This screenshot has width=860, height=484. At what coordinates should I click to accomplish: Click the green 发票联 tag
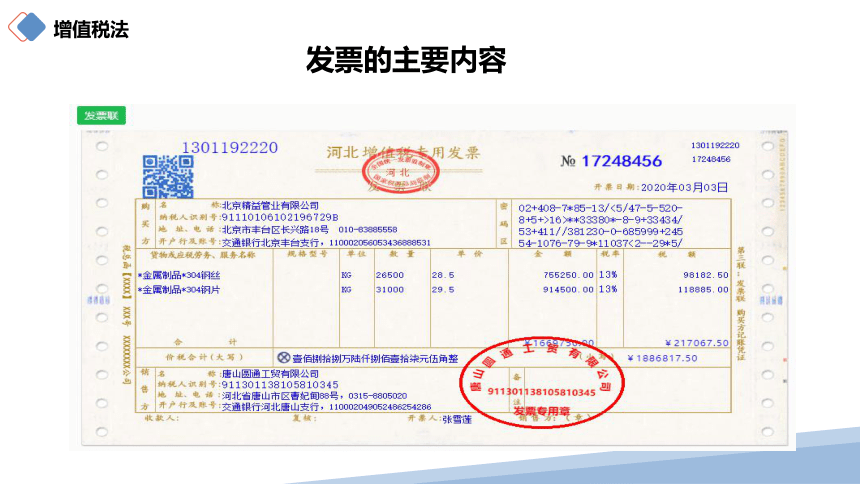pos(101,115)
